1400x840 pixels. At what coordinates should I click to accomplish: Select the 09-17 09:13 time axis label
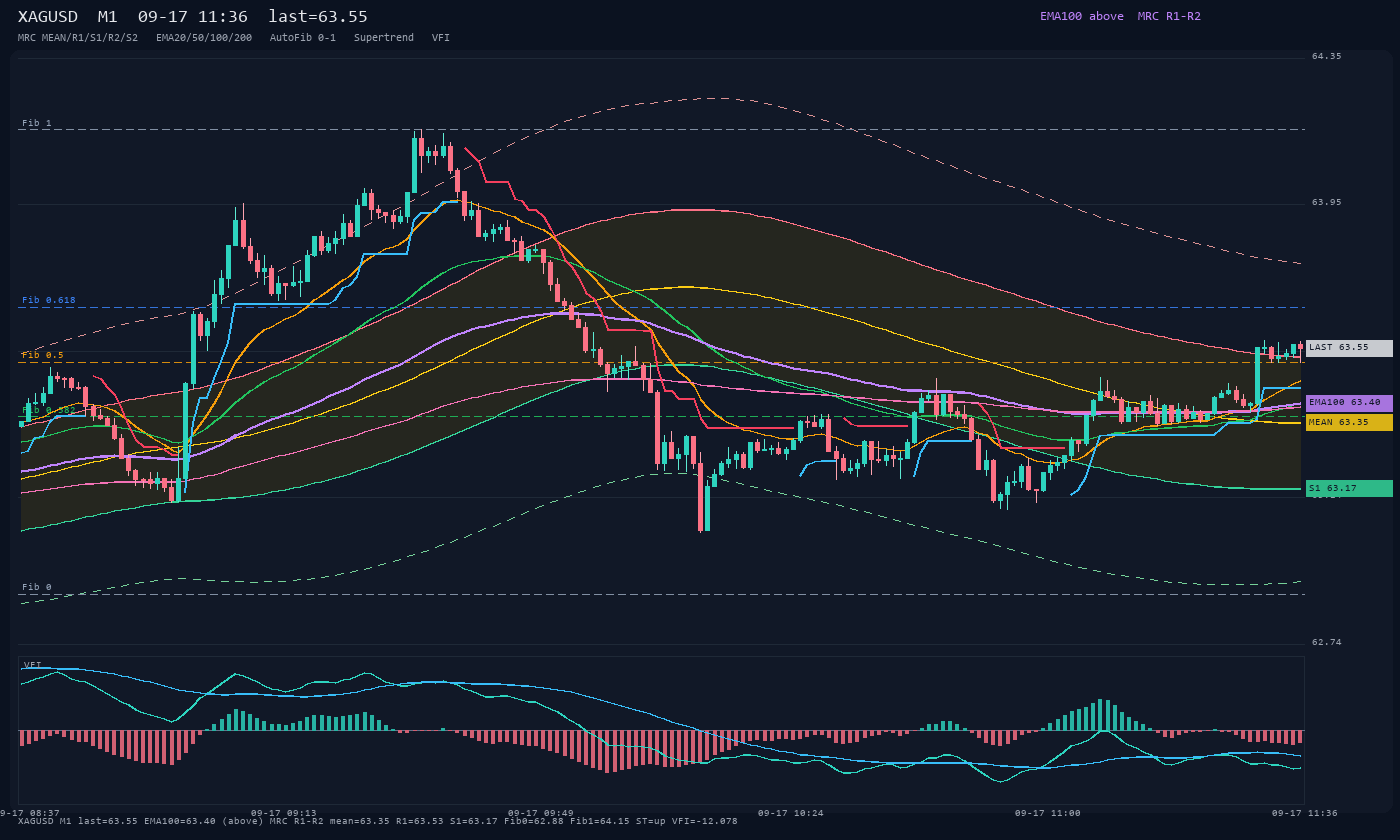[x=283, y=813]
